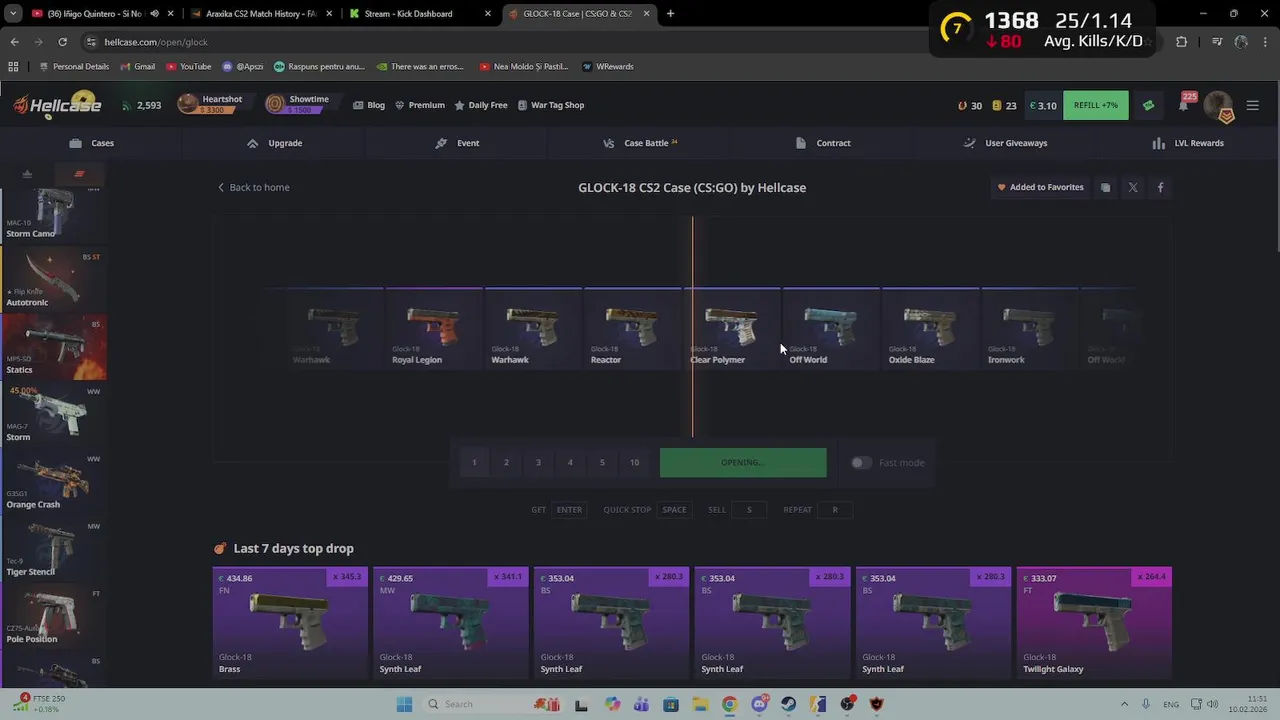Click the green icon button beside REFILL
1280x720 pixels.
click(1148, 105)
